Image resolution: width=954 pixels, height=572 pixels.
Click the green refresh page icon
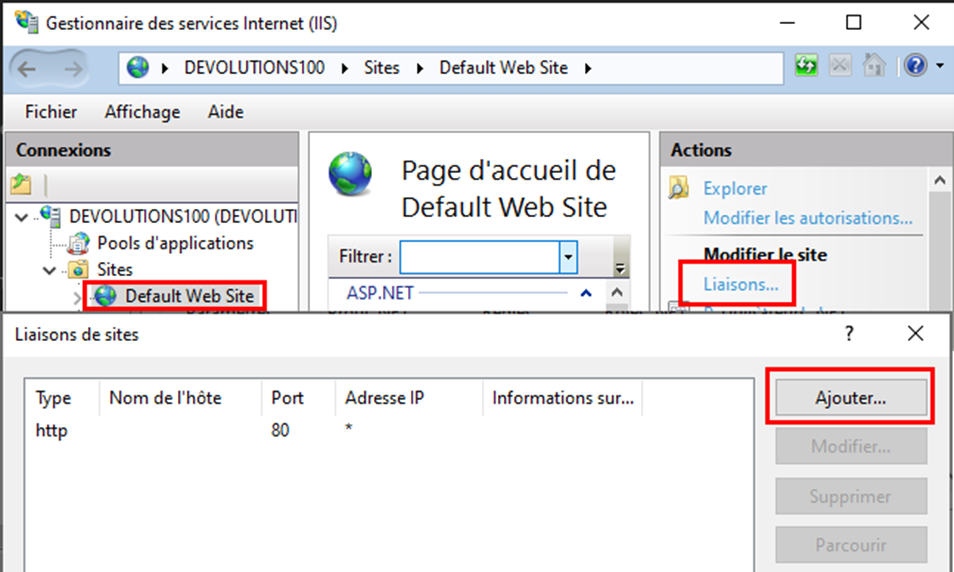tap(807, 65)
